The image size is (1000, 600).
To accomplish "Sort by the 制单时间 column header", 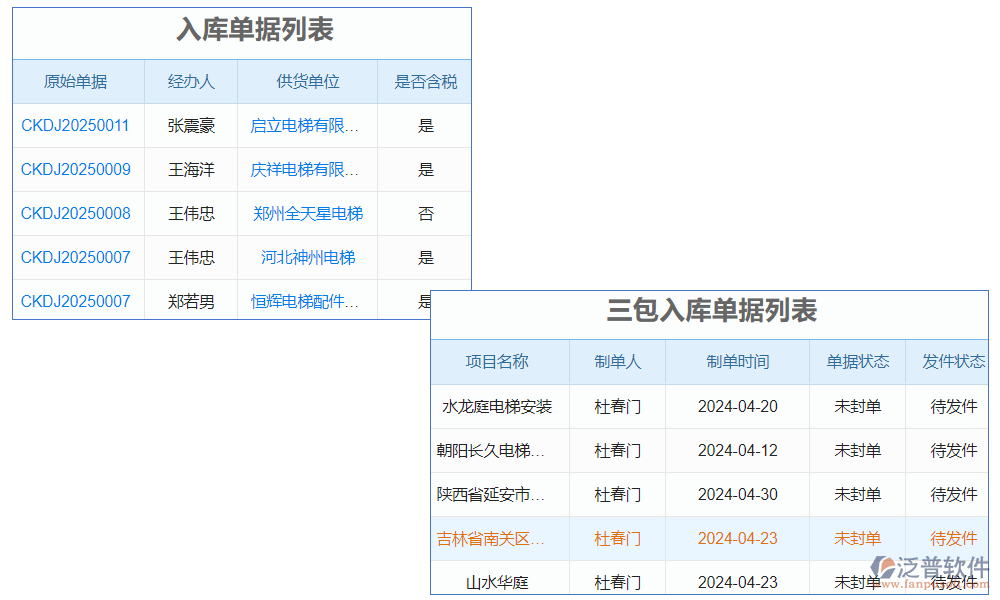I will (x=737, y=362).
